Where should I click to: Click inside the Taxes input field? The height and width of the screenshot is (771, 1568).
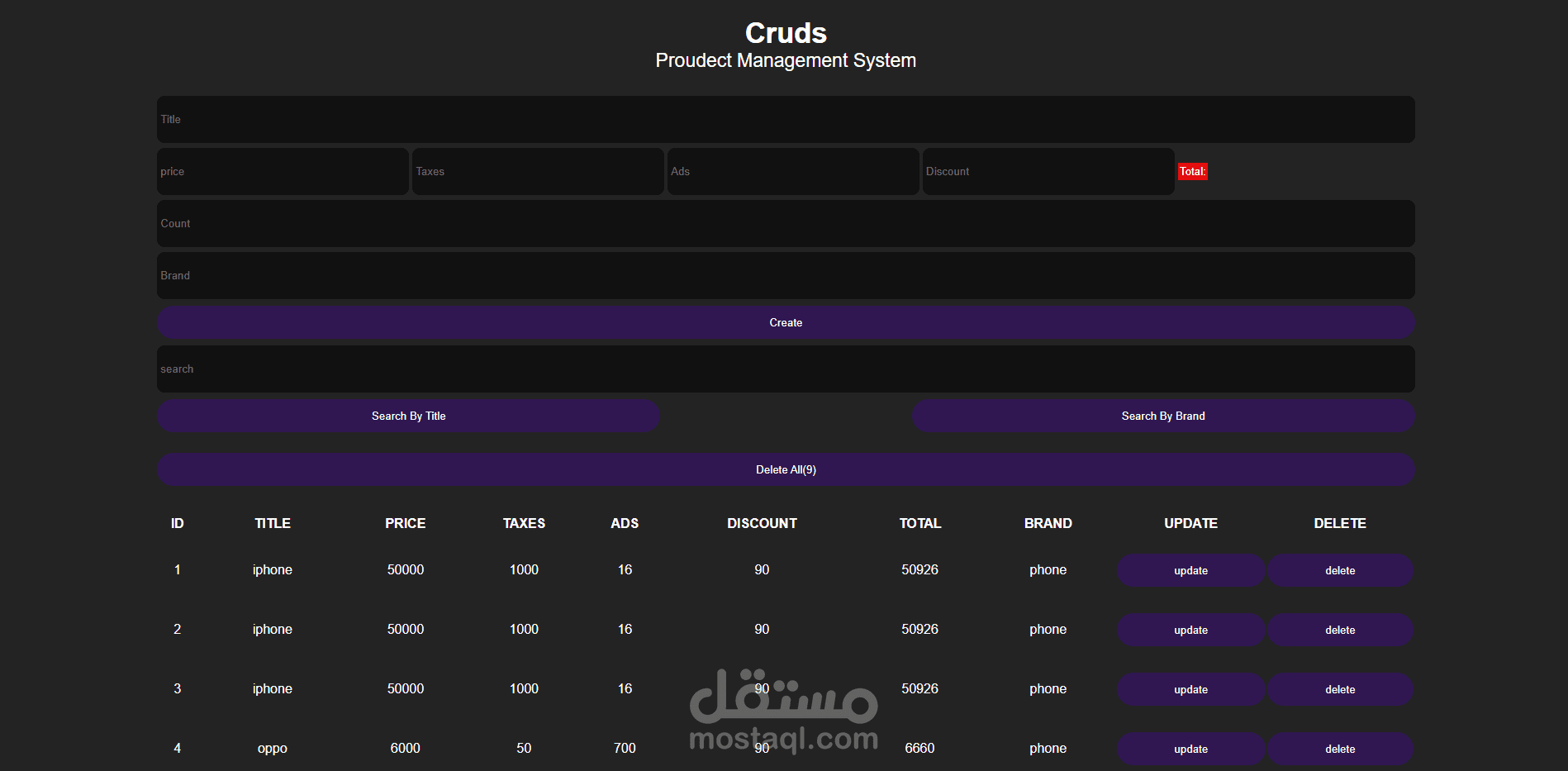538,171
